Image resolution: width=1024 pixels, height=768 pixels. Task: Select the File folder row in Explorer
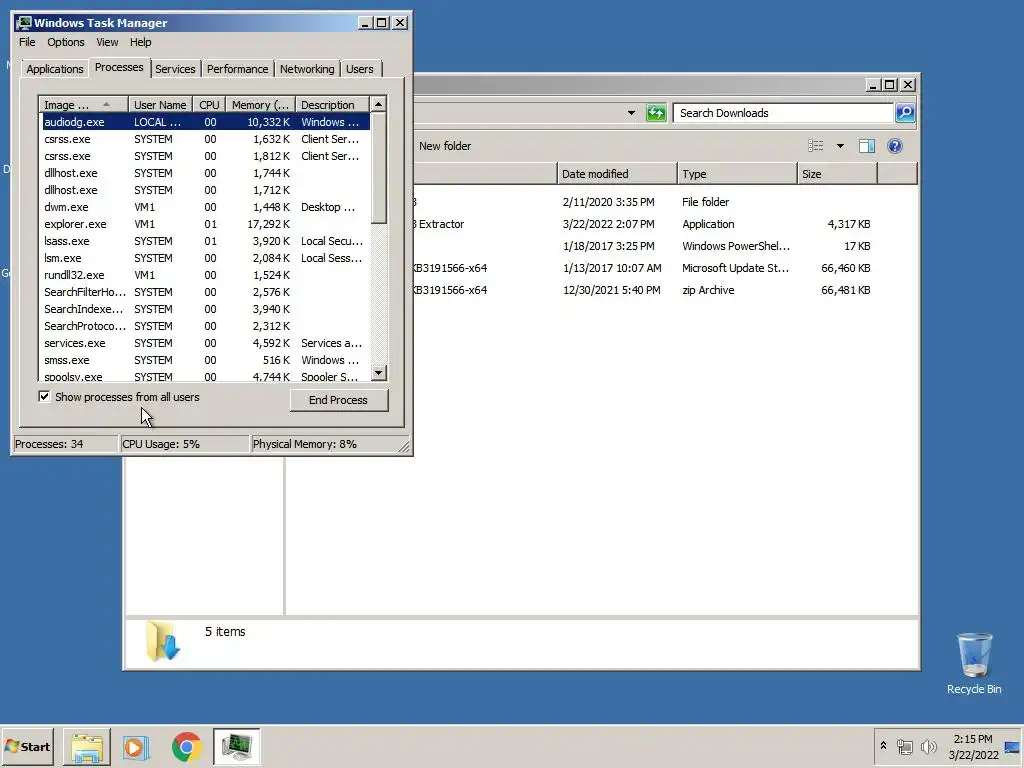tap(647, 202)
